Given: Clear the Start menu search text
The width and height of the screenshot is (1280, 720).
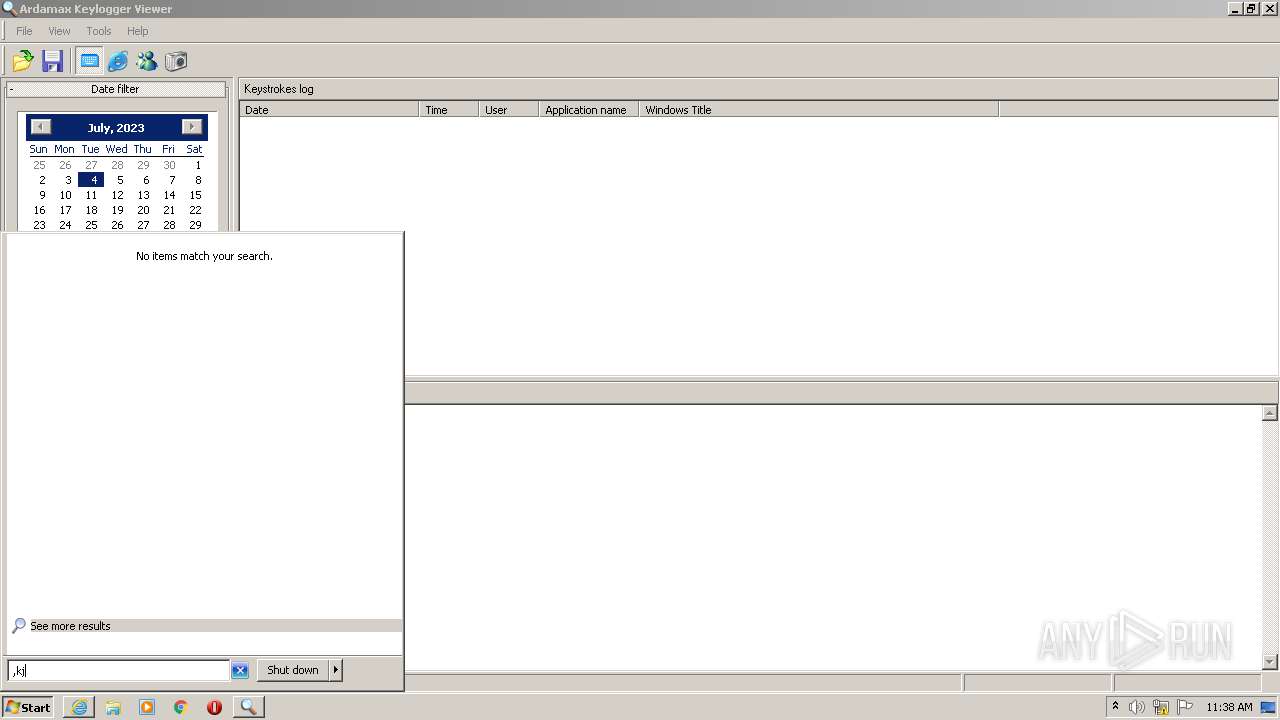Looking at the screenshot, I should 240,670.
